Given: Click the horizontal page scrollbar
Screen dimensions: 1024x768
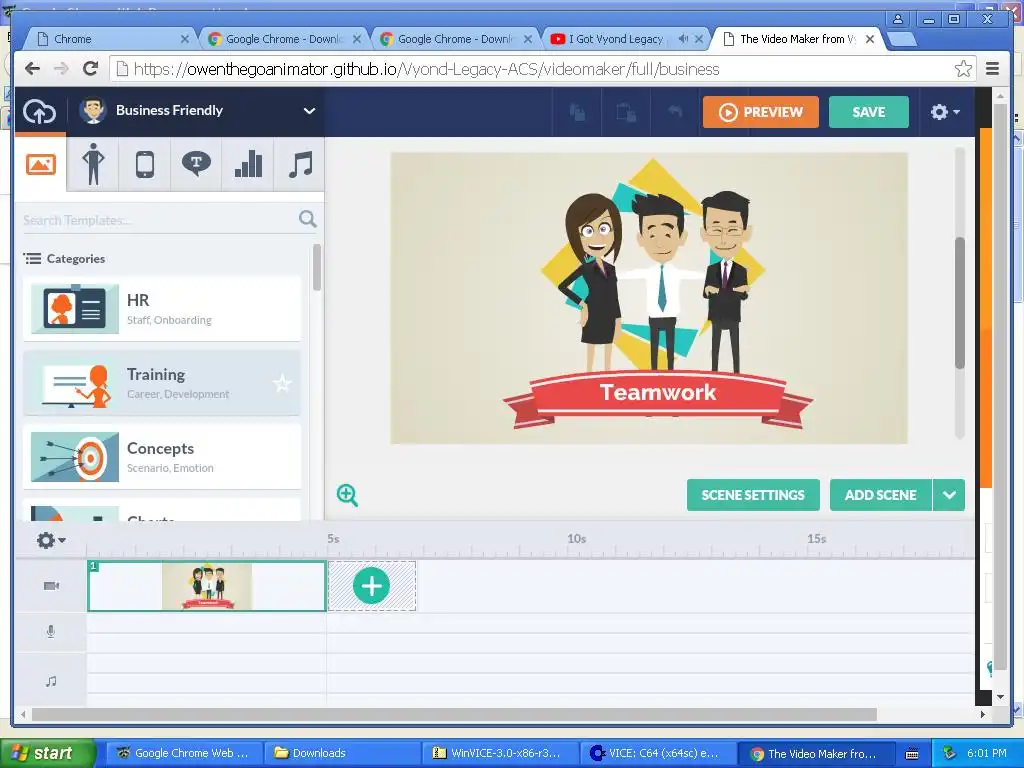Looking at the screenshot, I should point(455,714).
